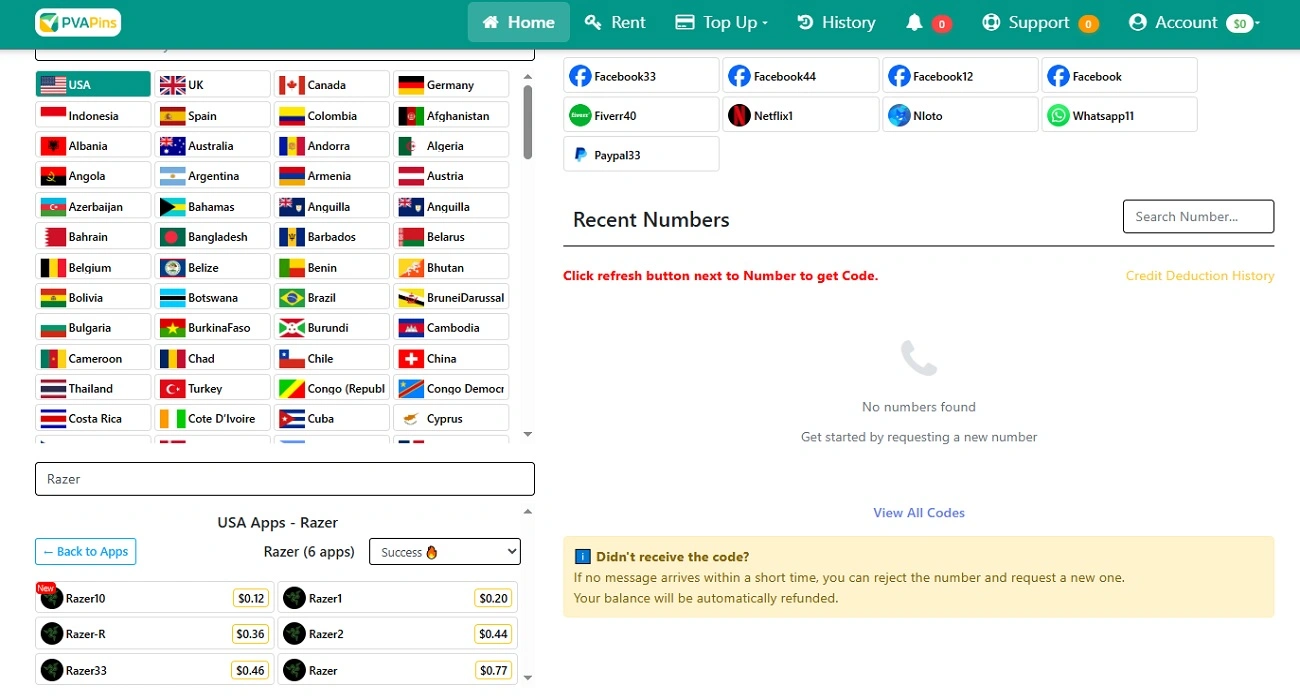Select Costa Rica country entry
The image size is (1300, 700).
(93, 419)
